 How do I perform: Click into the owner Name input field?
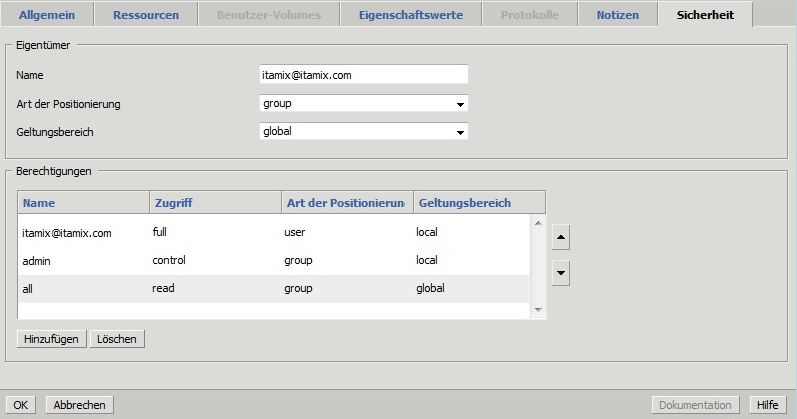click(x=363, y=75)
